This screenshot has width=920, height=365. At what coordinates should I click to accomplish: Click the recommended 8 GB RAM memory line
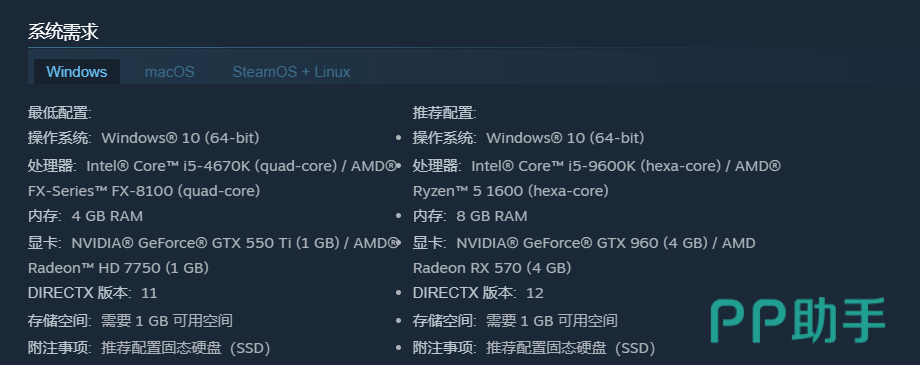pos(470,216)
